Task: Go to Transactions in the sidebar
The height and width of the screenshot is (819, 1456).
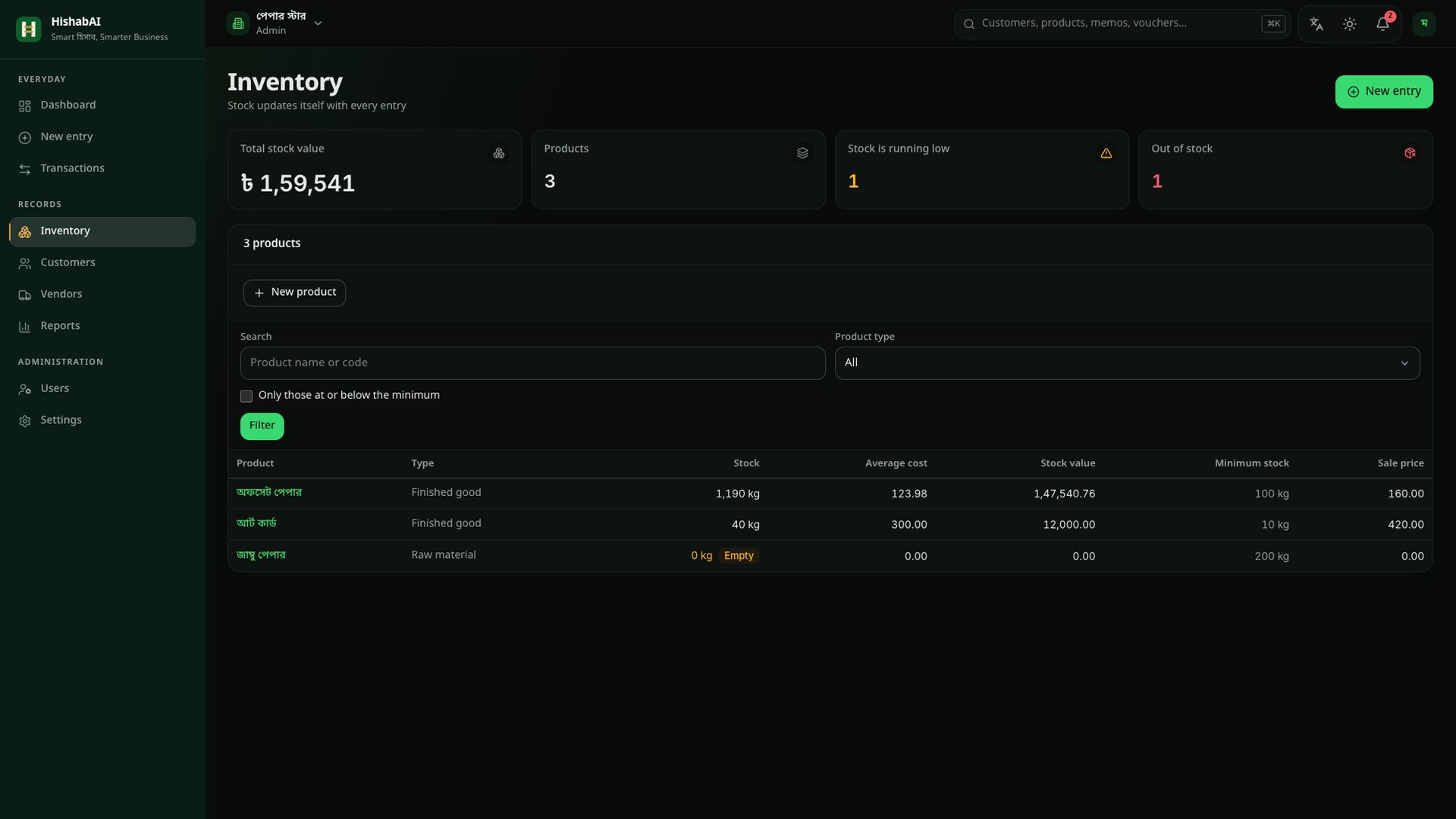Action: pyautogui.click(x=102, y=169)
